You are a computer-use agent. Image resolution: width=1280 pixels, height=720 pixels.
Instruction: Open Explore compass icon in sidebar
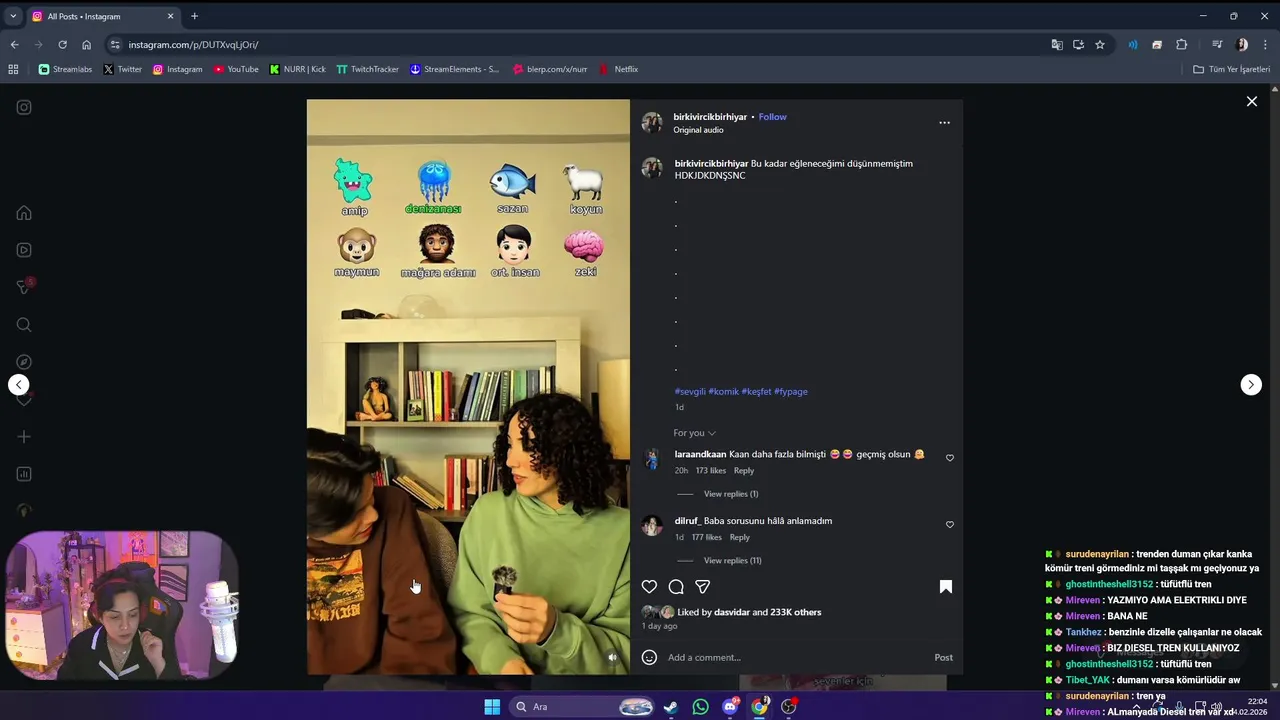click(24, 362)
